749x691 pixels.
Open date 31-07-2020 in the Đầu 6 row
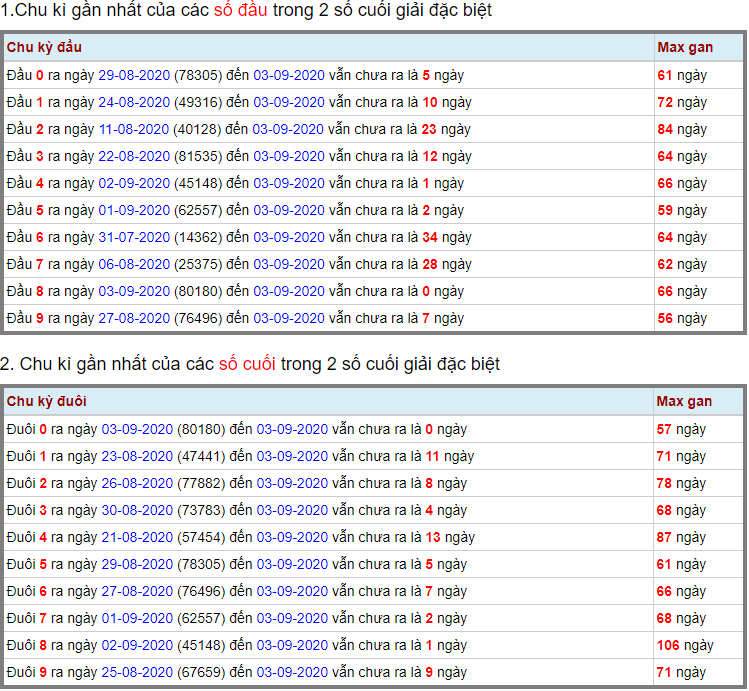[x=134, y=237]
